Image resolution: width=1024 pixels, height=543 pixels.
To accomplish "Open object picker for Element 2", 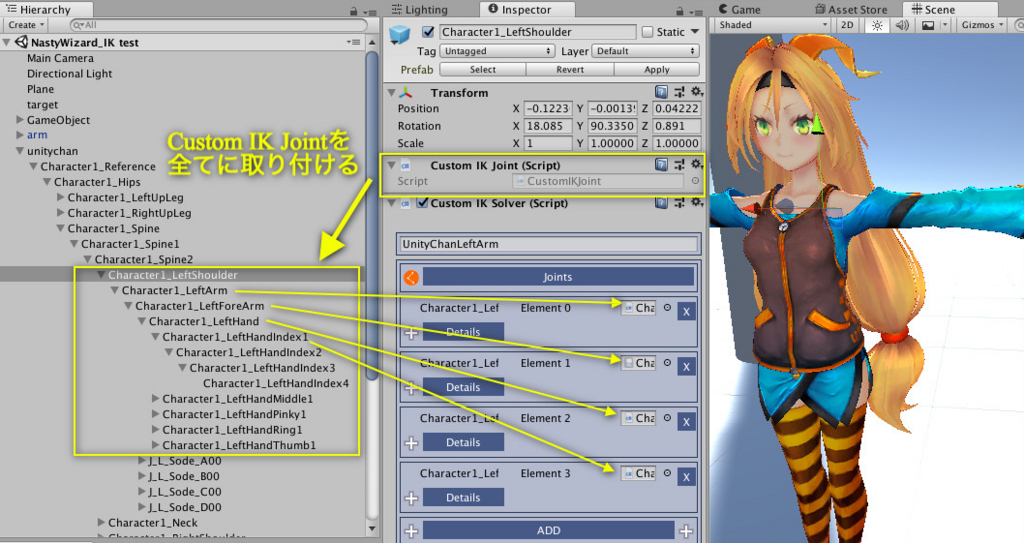I will tap(667, 418).
